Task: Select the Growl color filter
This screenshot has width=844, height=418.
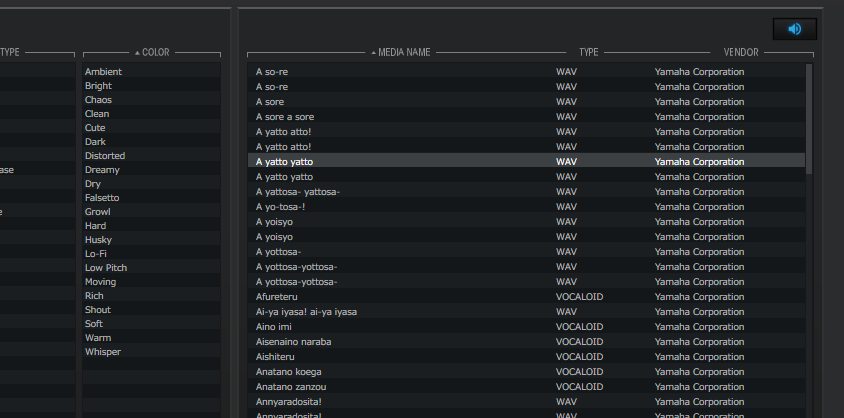Action: pos(152,211)
